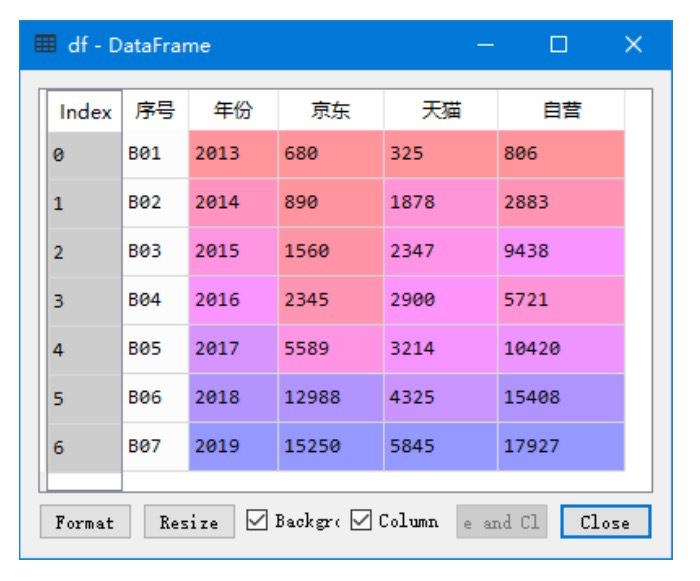Click 自营 cell 9438

[561, 251]
